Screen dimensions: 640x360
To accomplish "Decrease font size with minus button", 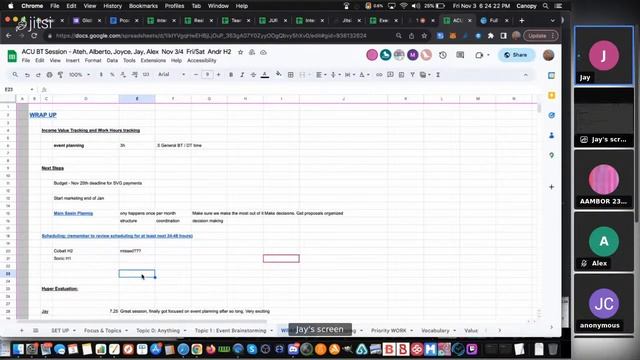I will [x=196, y=75].
